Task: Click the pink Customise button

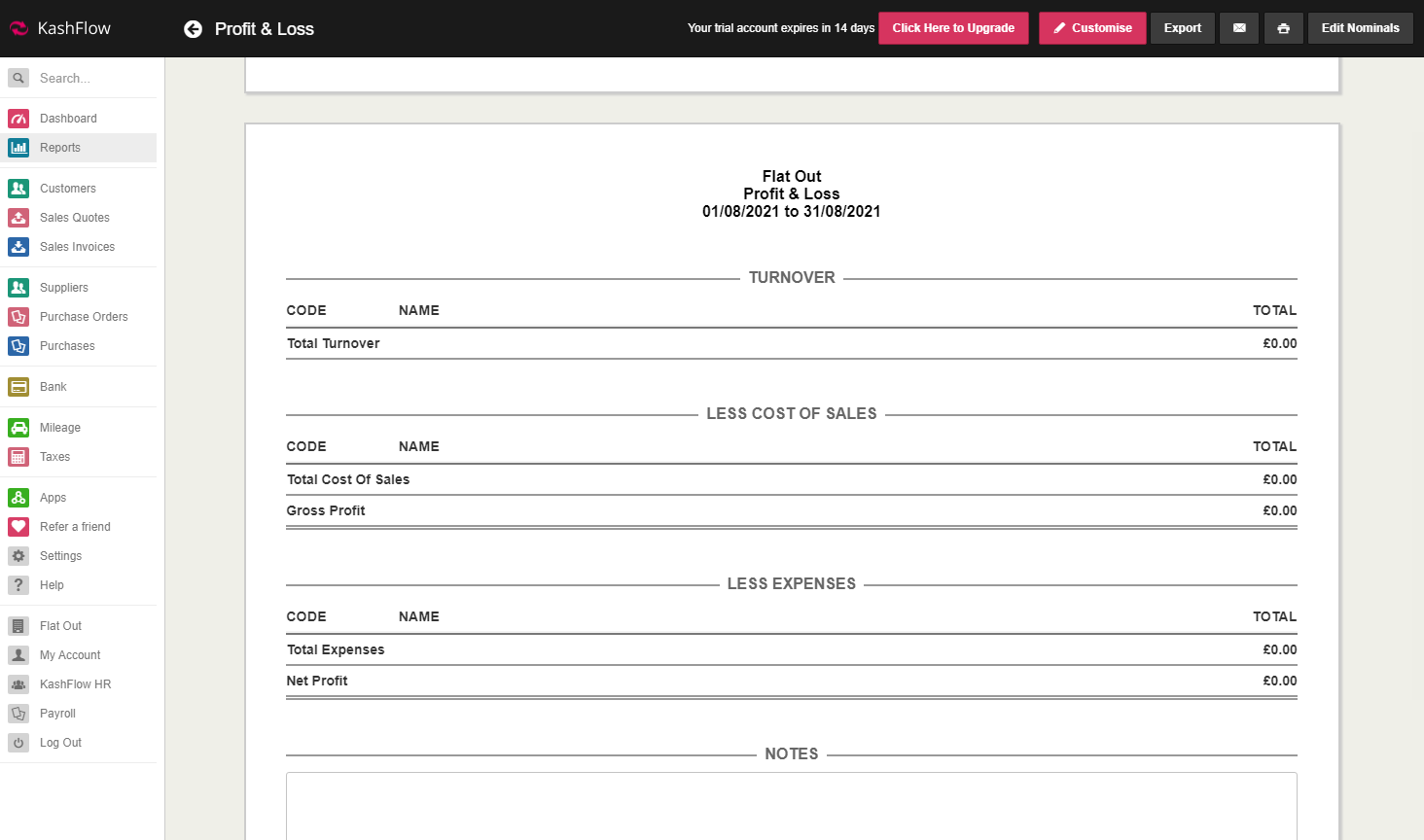Action: (x=1092, y=28)
